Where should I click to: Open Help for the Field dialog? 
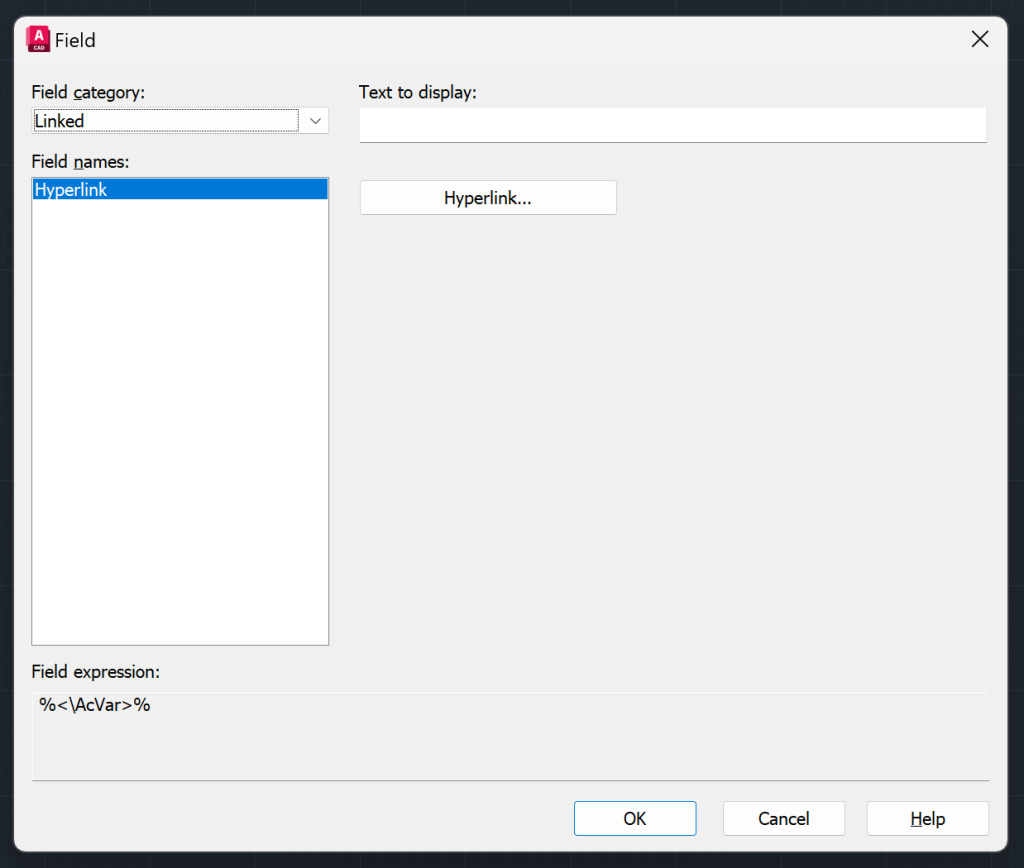point(927,818)
